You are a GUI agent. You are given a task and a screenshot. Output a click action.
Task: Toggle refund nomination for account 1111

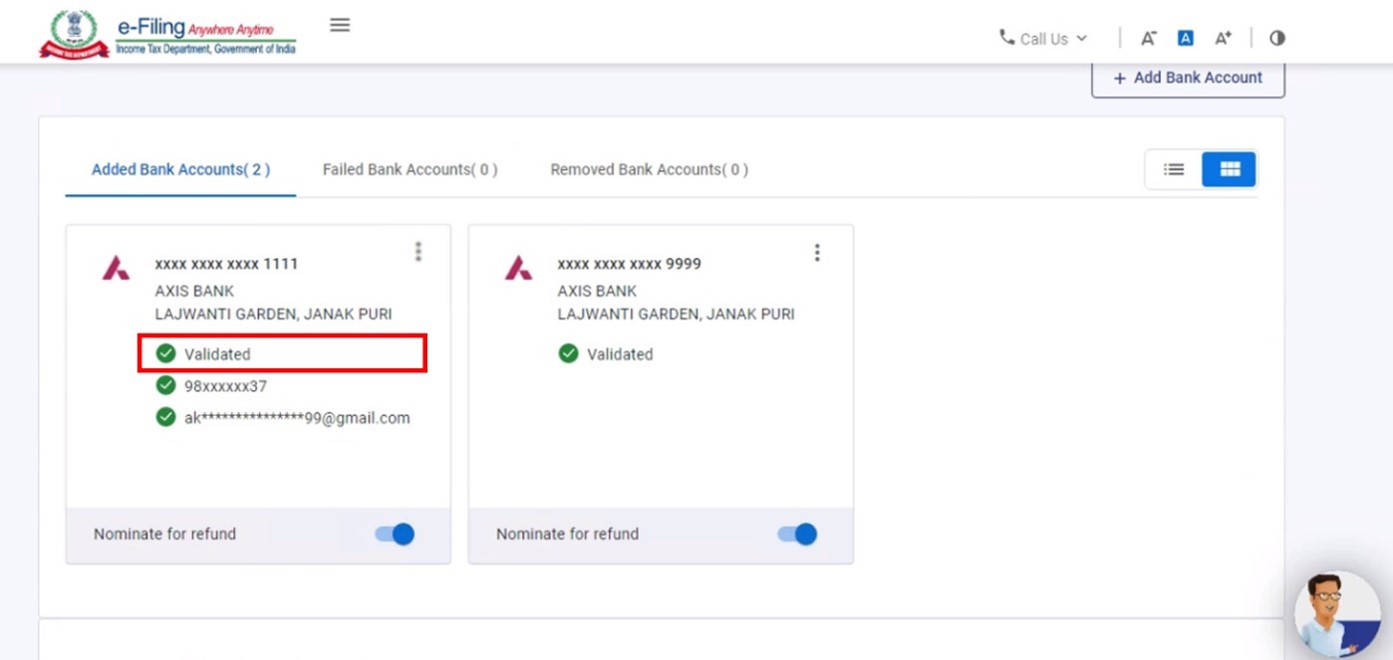coord(395,534)
